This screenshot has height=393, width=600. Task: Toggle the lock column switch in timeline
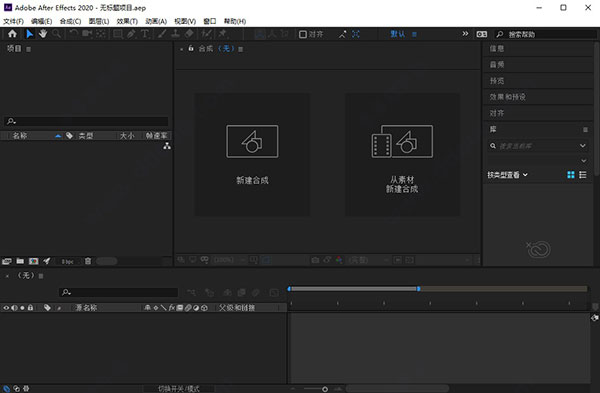pyautogui.click(x=30, y=308)
